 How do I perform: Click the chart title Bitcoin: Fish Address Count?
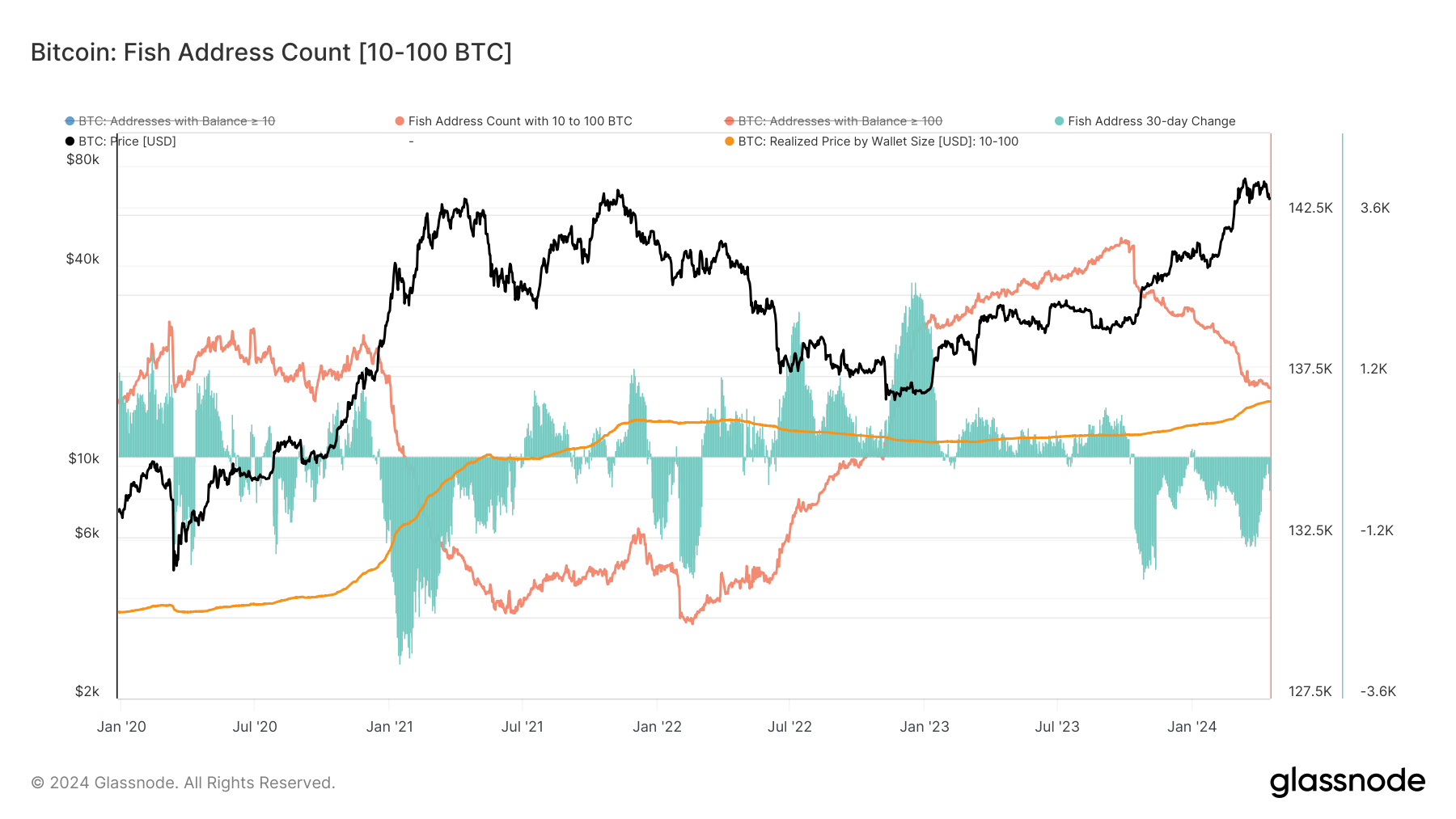[271, 53]
